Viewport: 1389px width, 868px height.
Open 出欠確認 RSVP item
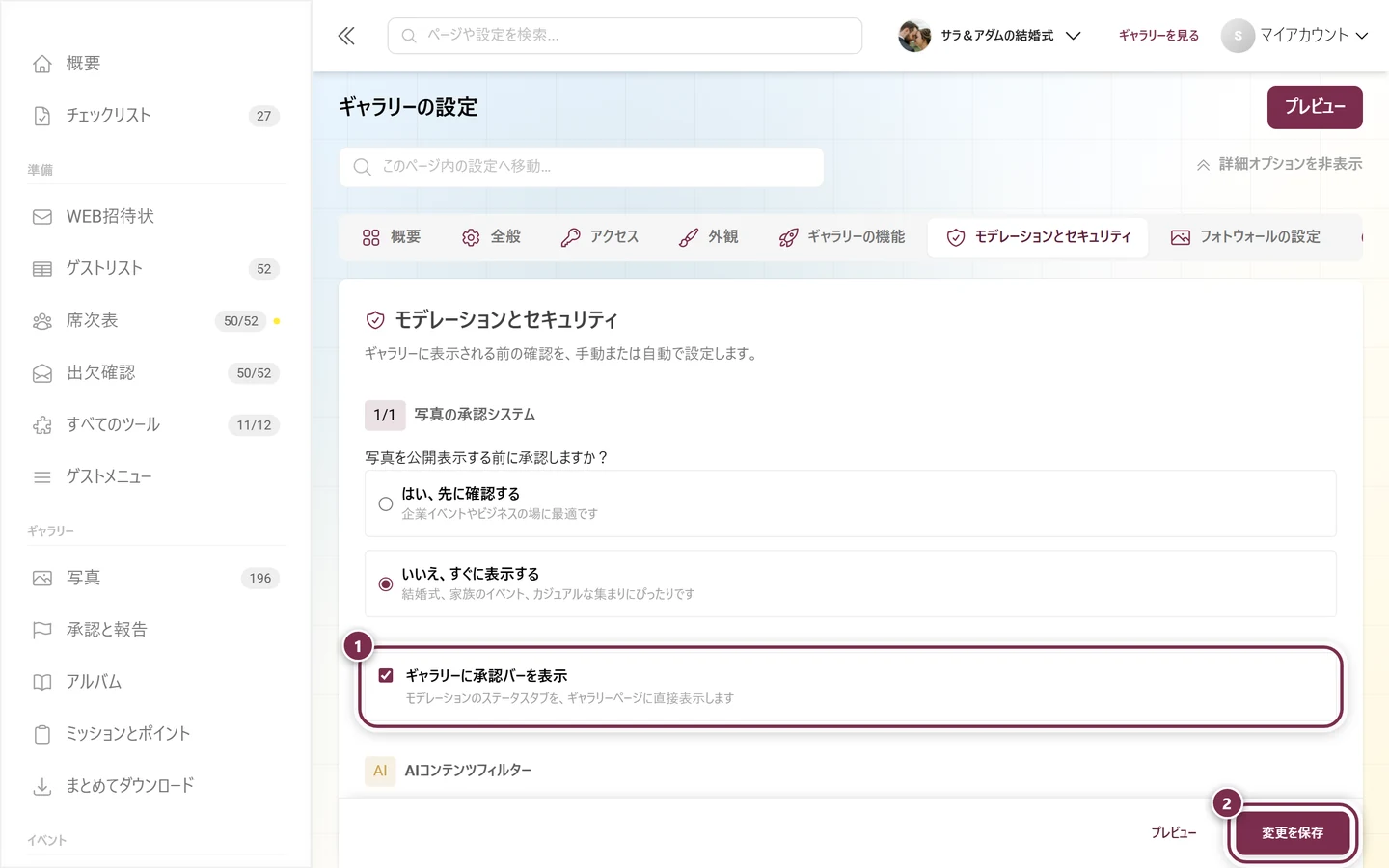click(155, 373)
